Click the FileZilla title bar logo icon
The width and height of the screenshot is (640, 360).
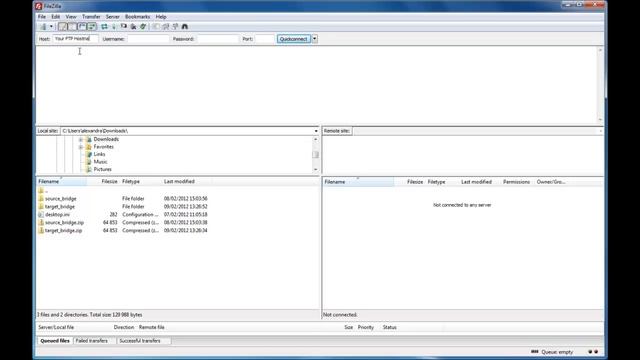click(38, 6)
